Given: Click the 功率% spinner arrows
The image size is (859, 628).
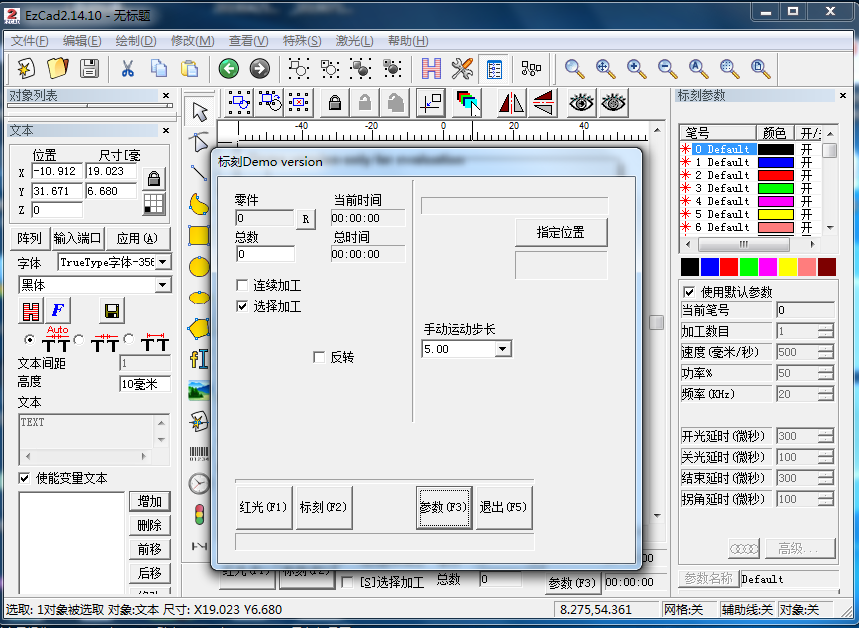Looking at the screenshot, I should (x=826, y=373).
